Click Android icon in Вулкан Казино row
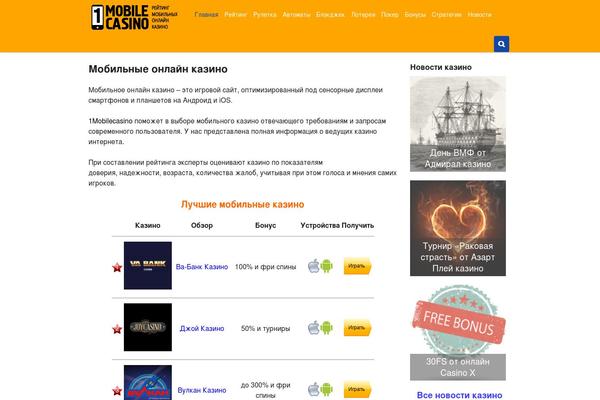This screenshot has height=400, width=600. tap(326, 389)
